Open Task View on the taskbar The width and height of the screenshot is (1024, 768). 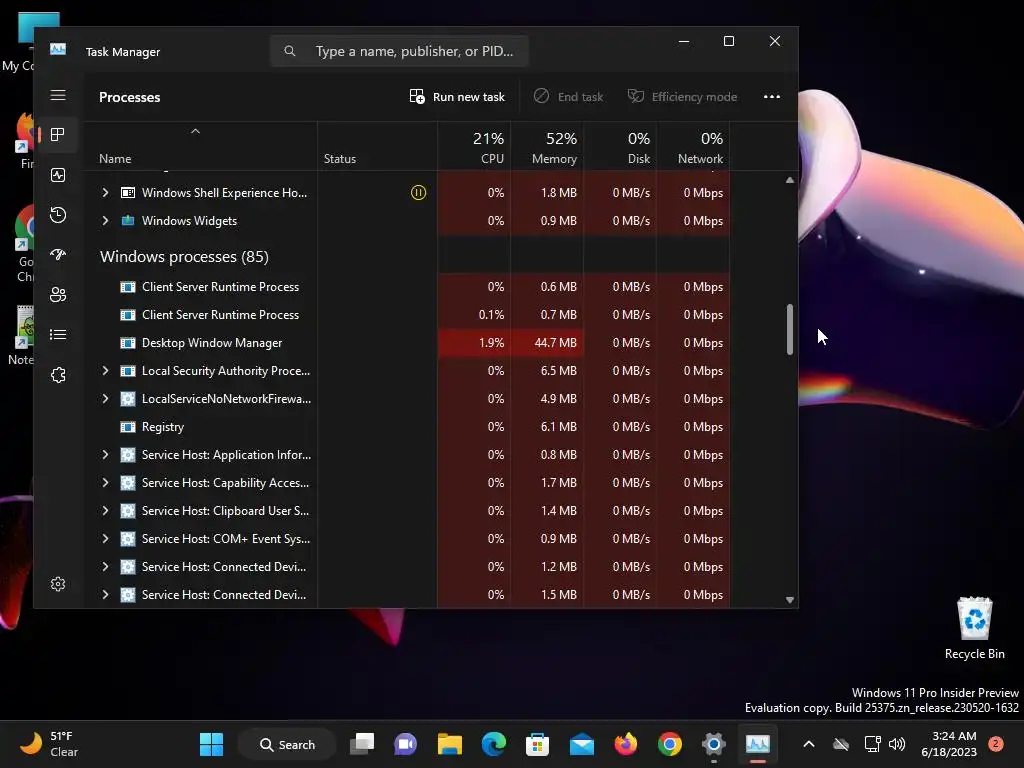click(362, 744)
